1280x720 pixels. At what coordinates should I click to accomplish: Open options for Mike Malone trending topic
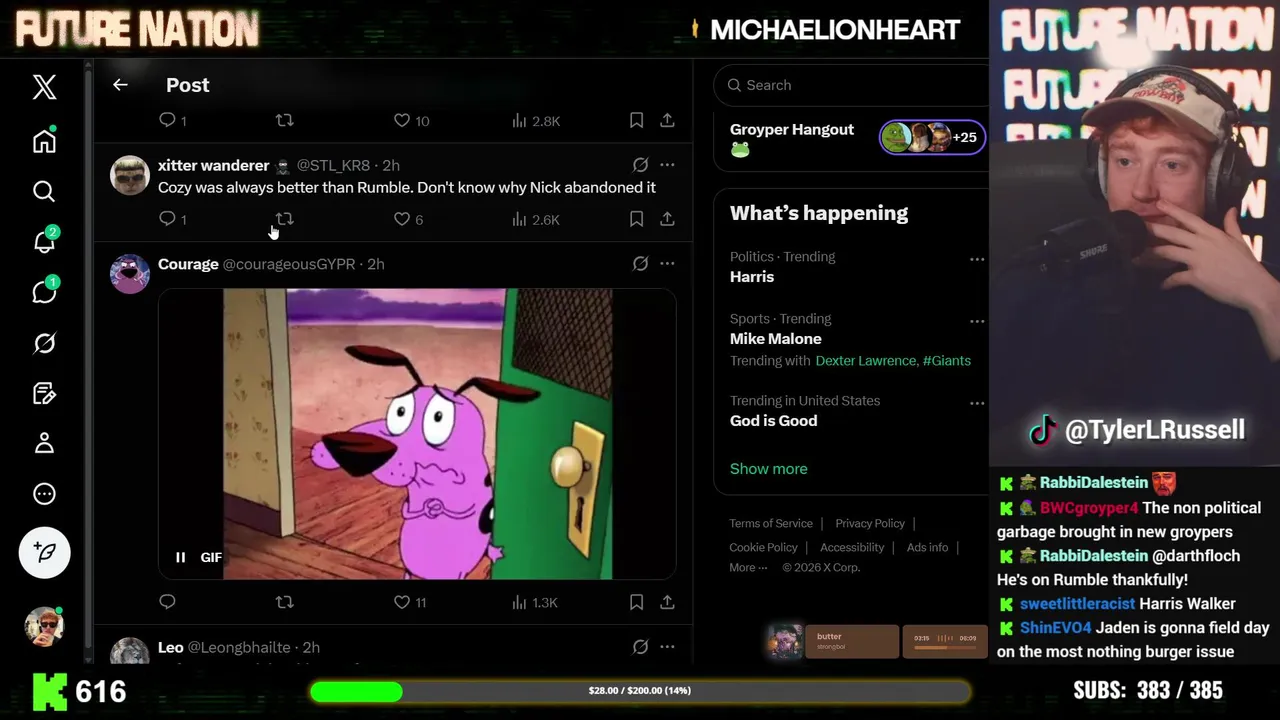tap(977, 321)
